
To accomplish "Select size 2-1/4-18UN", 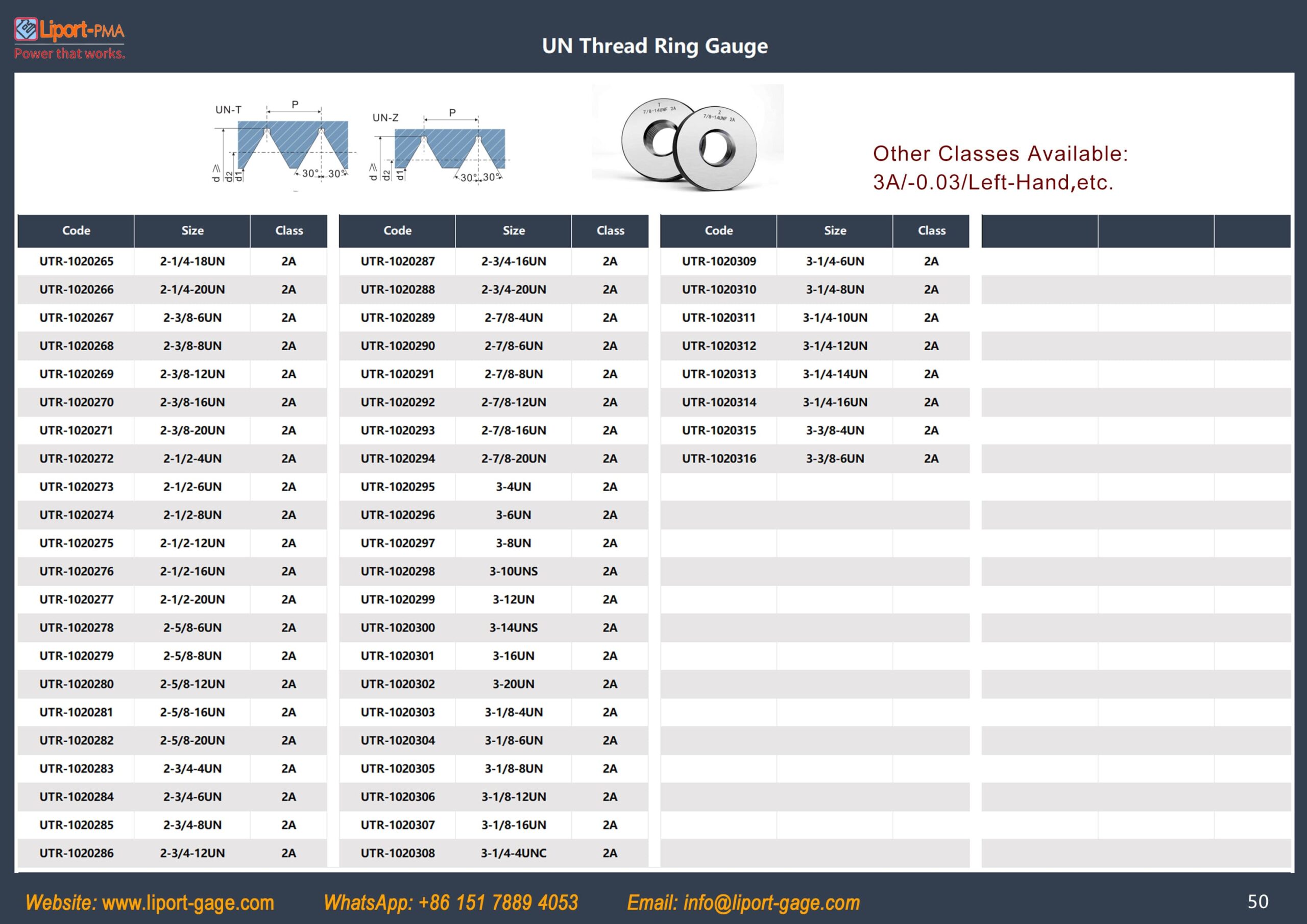I will coord(192,261).
